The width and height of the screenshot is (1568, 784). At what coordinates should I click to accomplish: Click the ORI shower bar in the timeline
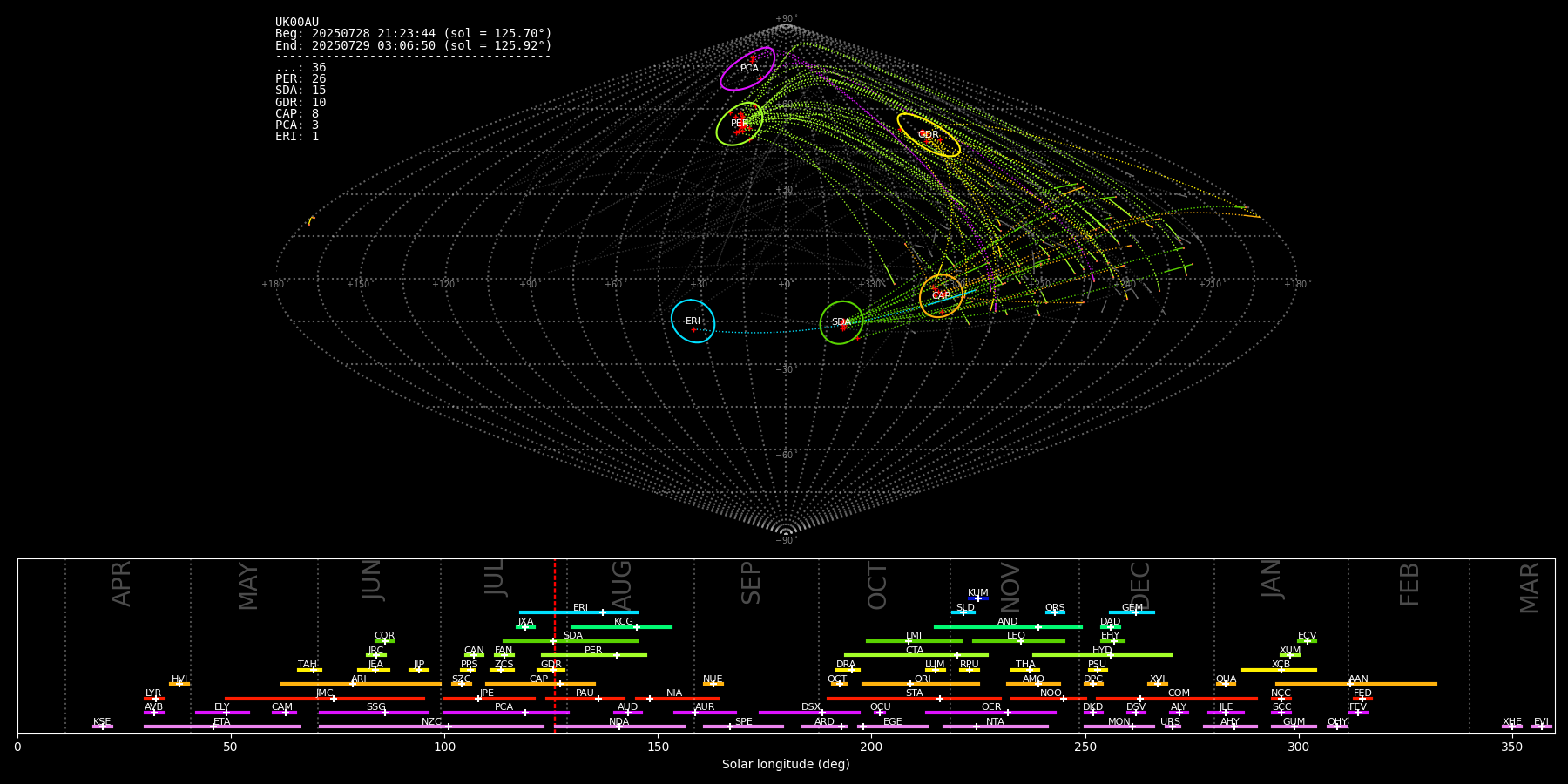coord(921,684)
